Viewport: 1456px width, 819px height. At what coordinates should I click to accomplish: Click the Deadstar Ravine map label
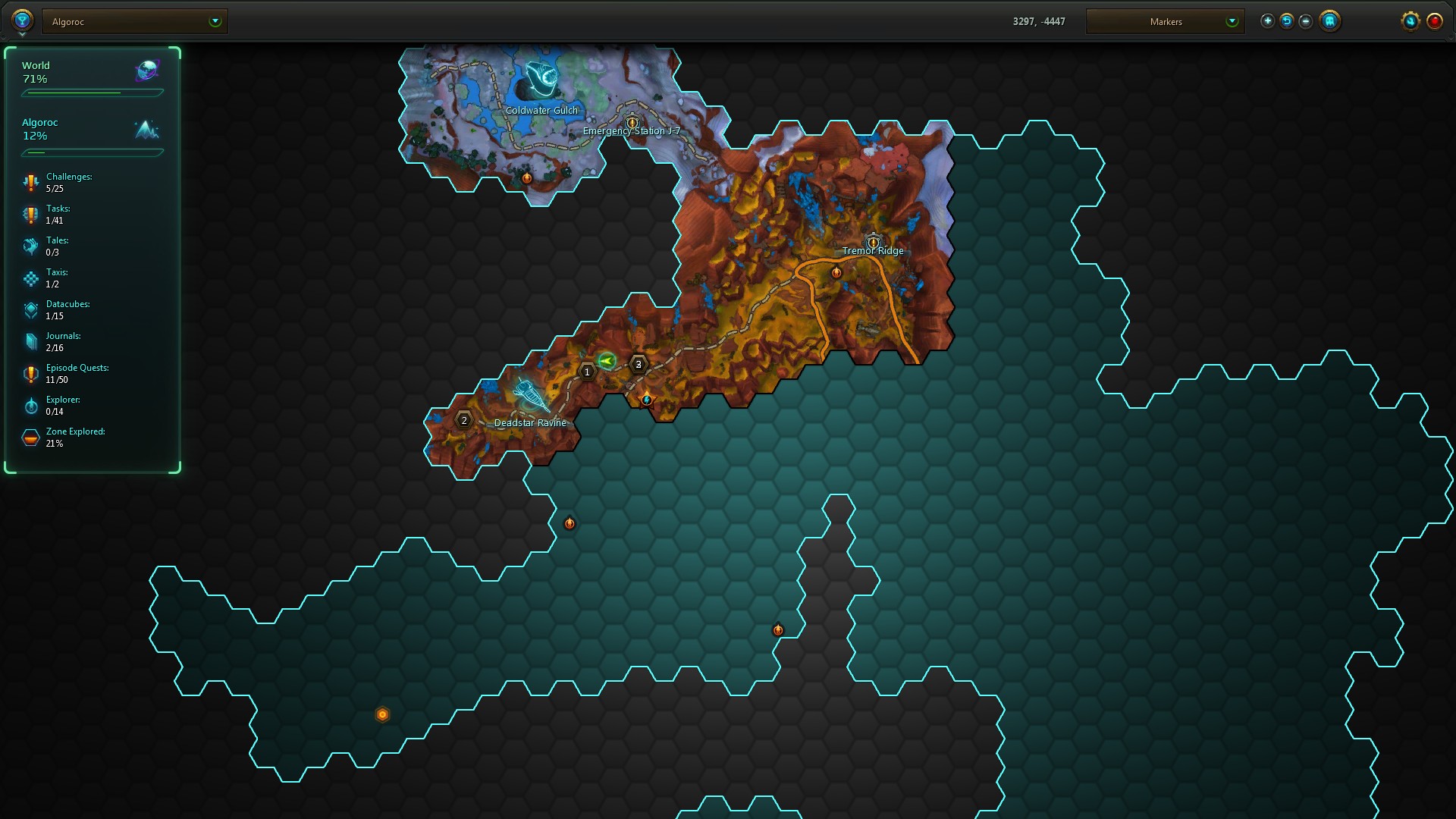tap(530, 423)
